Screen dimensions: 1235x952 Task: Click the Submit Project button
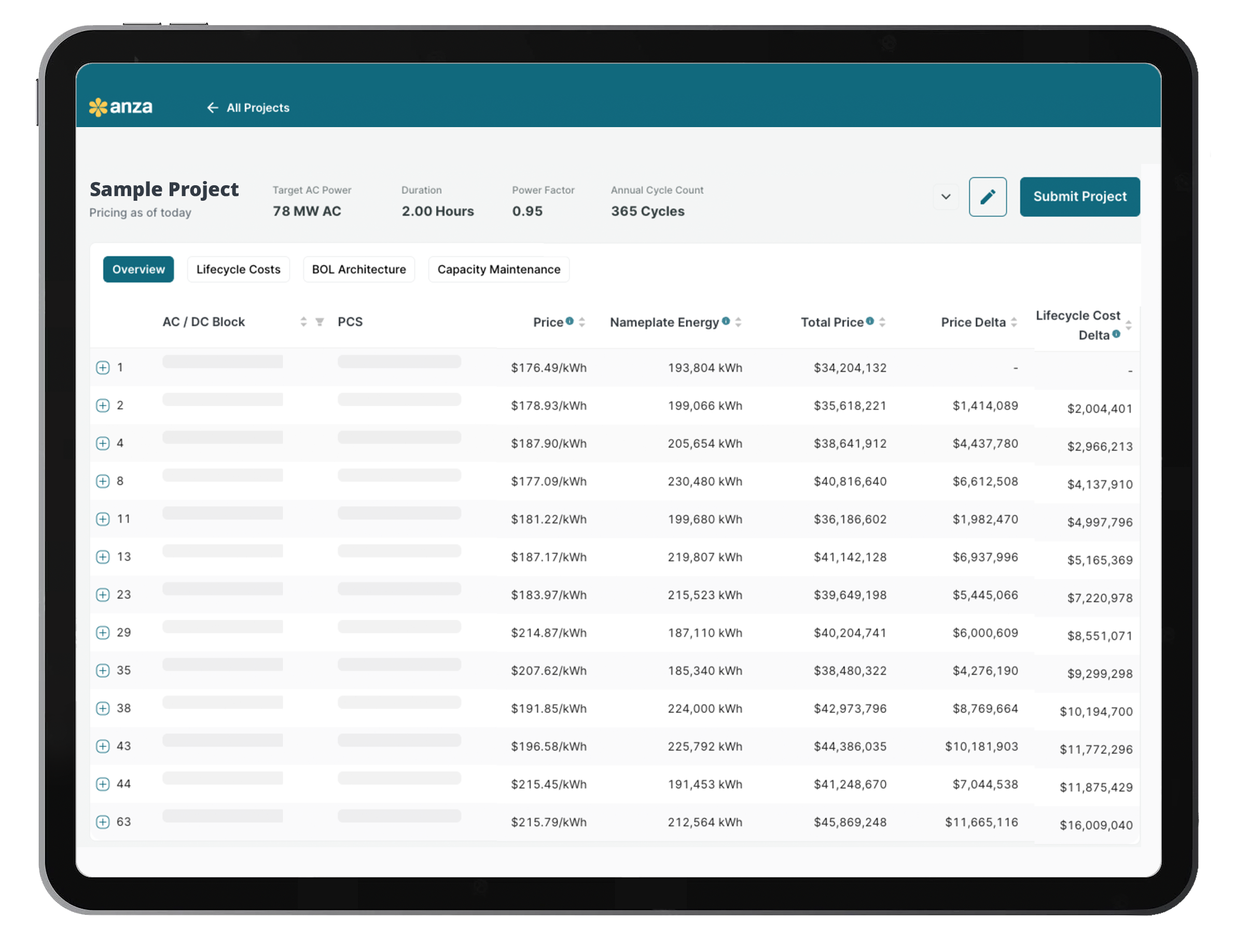pyautogui.click(x=1079, y=196)
